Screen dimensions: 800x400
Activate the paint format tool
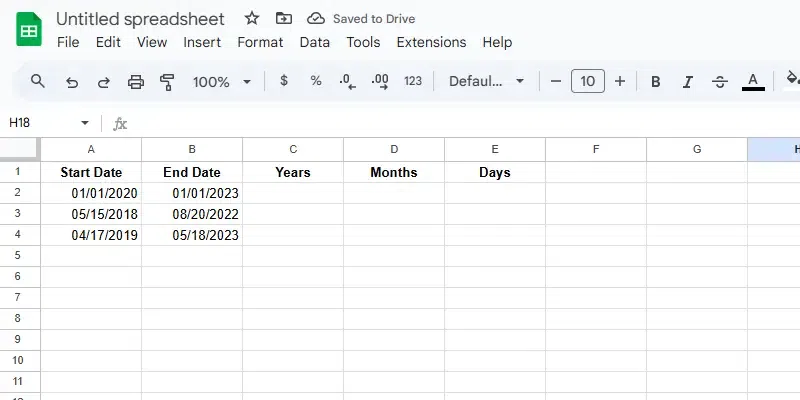click(x=167, y=82)
